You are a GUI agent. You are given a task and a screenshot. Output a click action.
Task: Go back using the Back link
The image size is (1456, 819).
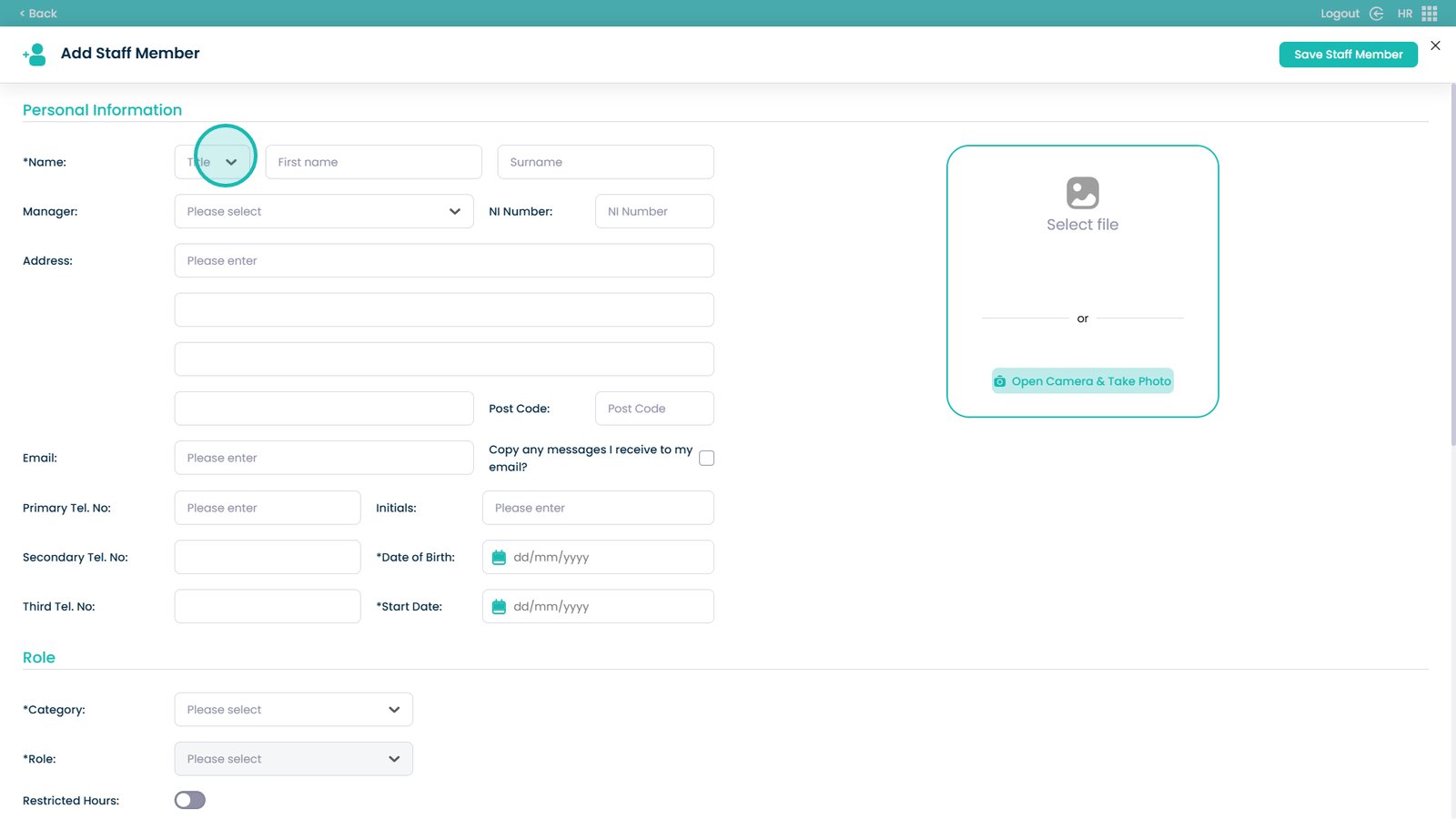pos(38,14)
